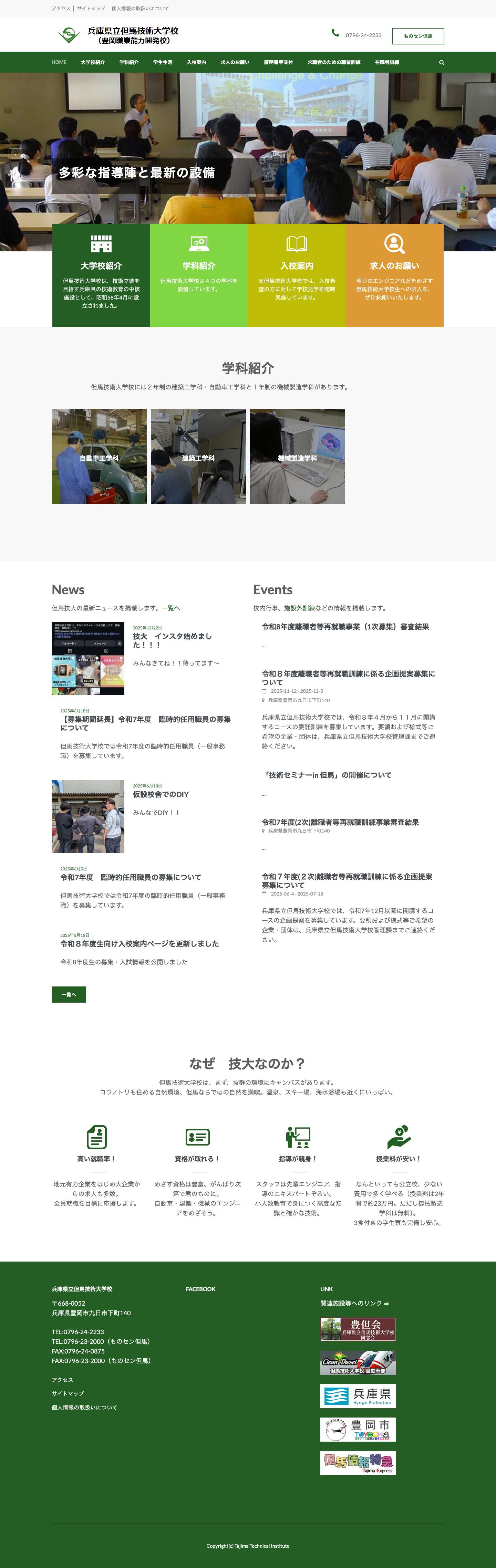This screenshot has width=496, height=1568.
Task: Open 求職者のための職業訓練 menu item
Action: pos(333,62)
